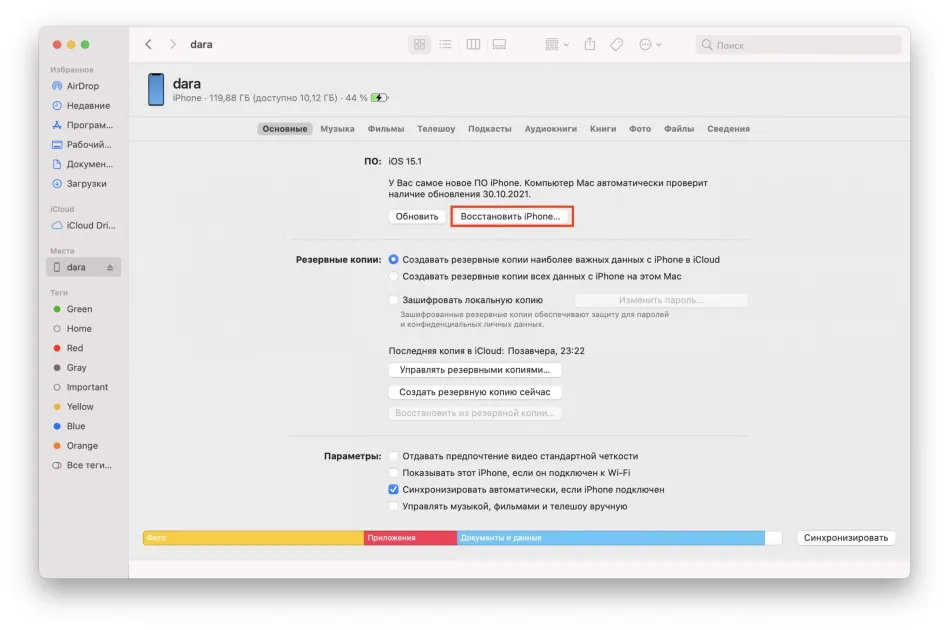Switch to the Сведения tab
The image size is (949, 630).
(728, 128)
